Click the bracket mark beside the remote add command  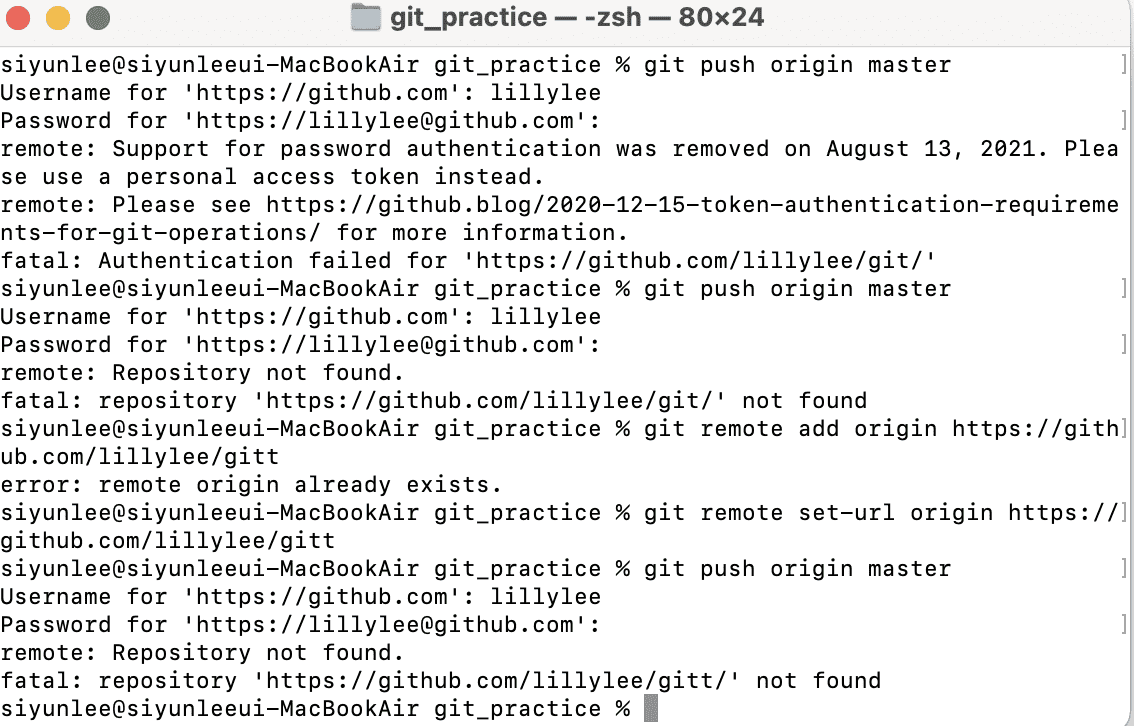[x=1125, y=429]
